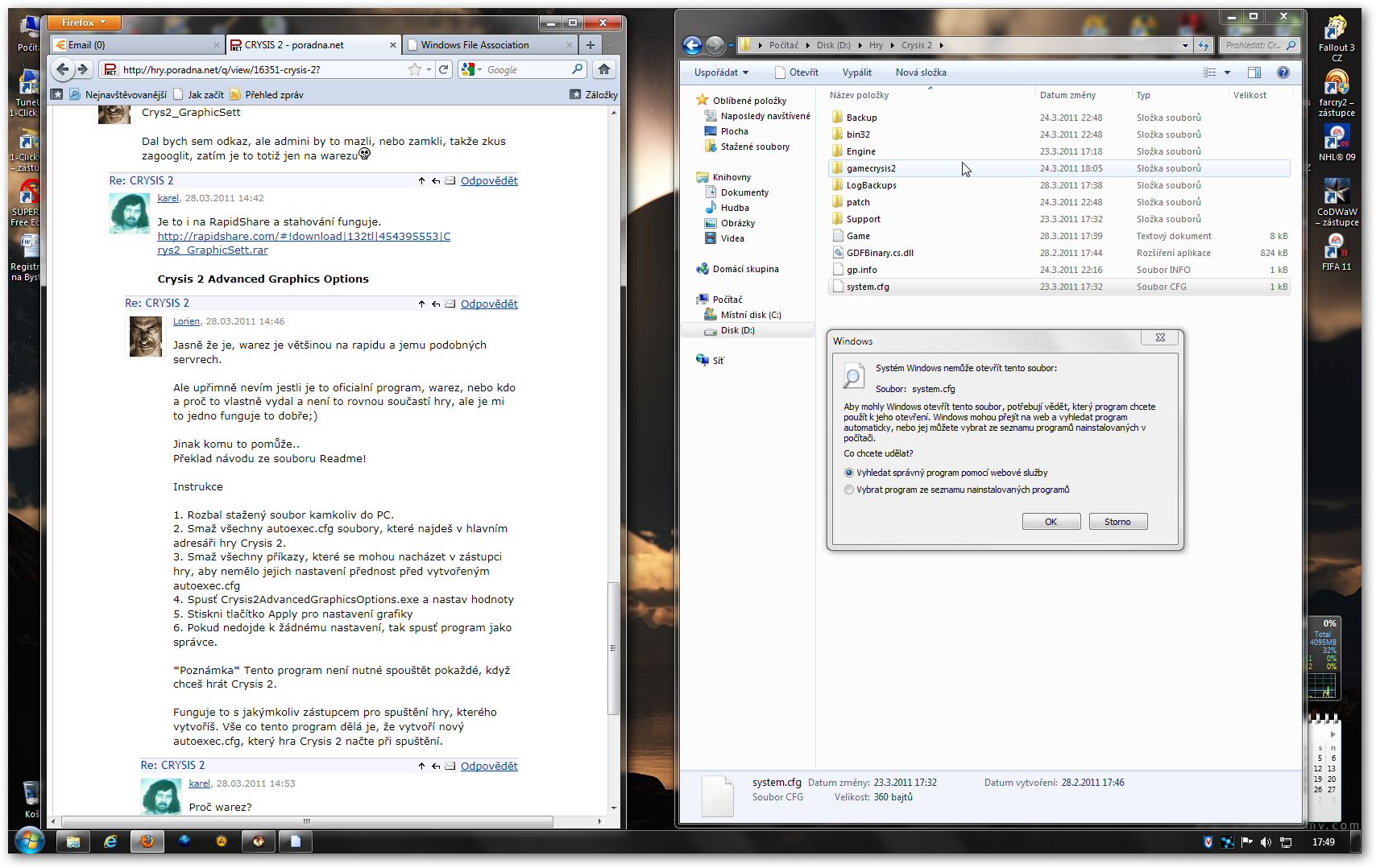This screenshot has height=868, width=1376.
Task: Go back in the Explorer window
Action: coord(692,45)
